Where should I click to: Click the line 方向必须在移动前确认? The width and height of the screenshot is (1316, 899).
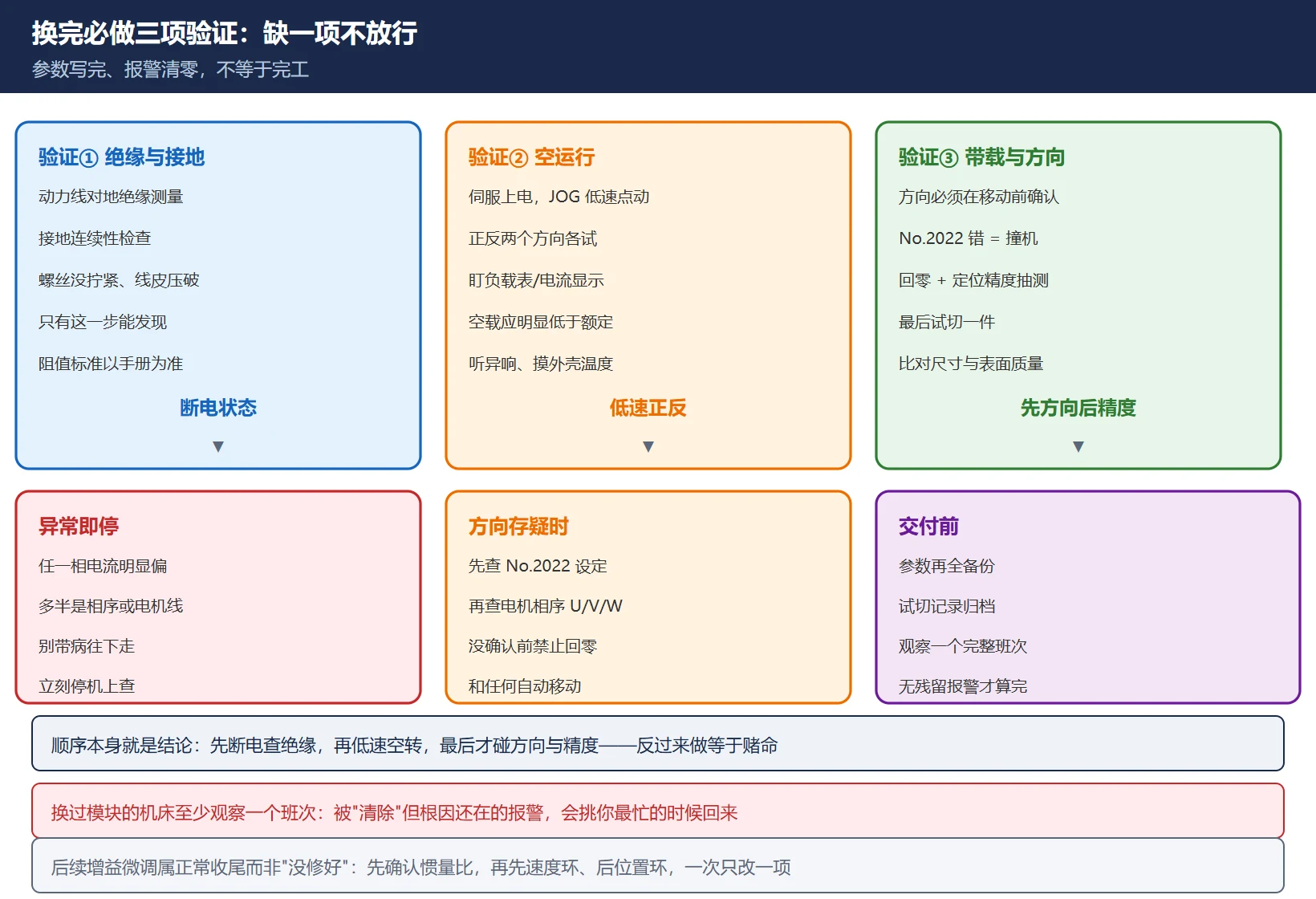pos(979,197)
